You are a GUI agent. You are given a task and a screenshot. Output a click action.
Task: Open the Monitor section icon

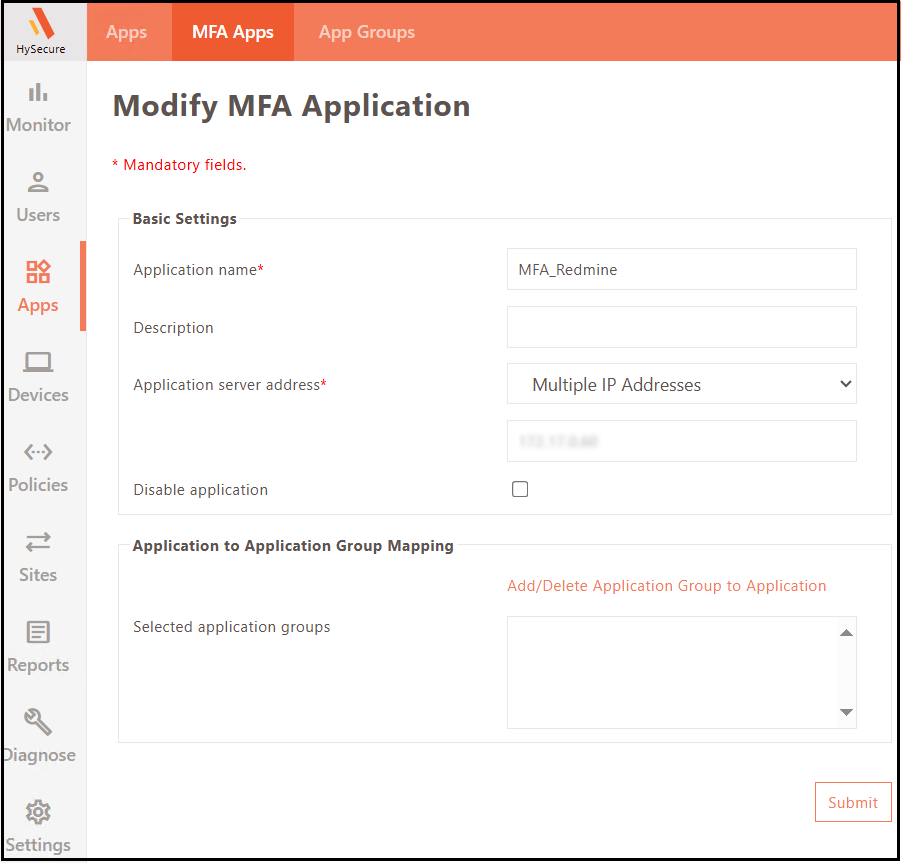click(38, 93)
